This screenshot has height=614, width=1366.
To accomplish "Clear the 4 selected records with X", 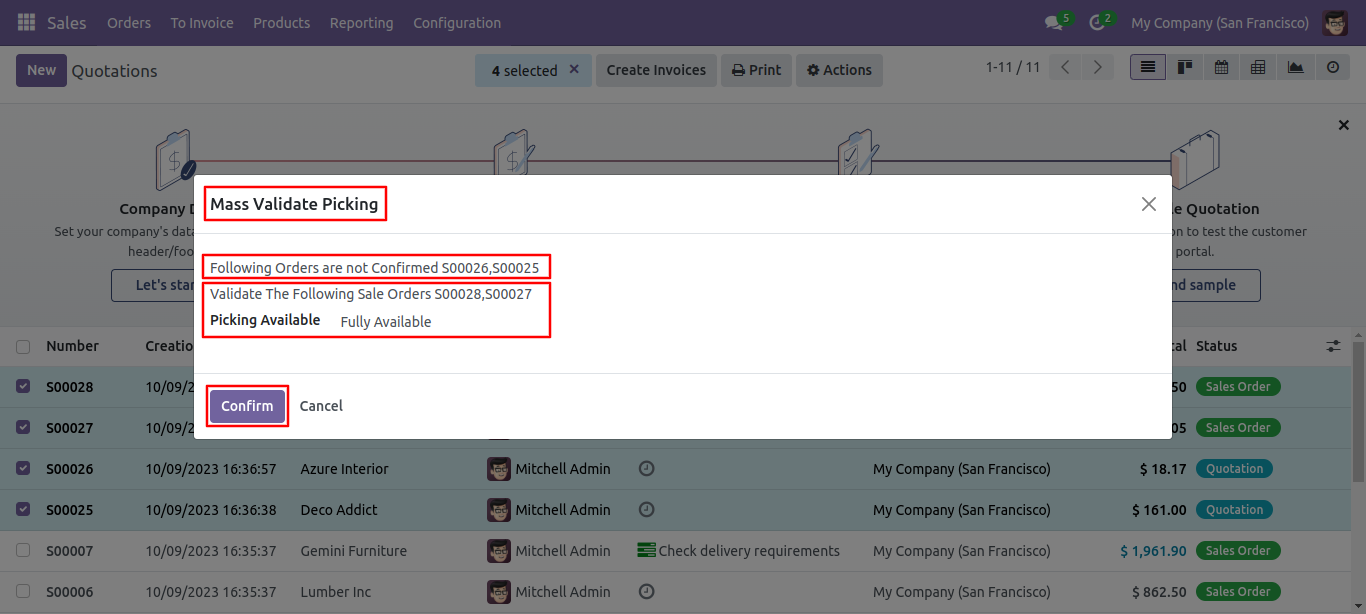I will click(x=574, y=69).
